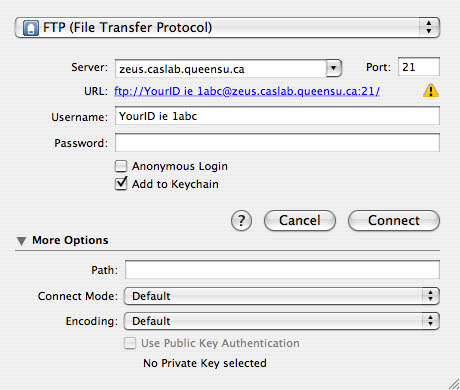Screen dimensions: 460x390
Task: Click the yellow warning triangle icon
Action: tap(431, 90)
